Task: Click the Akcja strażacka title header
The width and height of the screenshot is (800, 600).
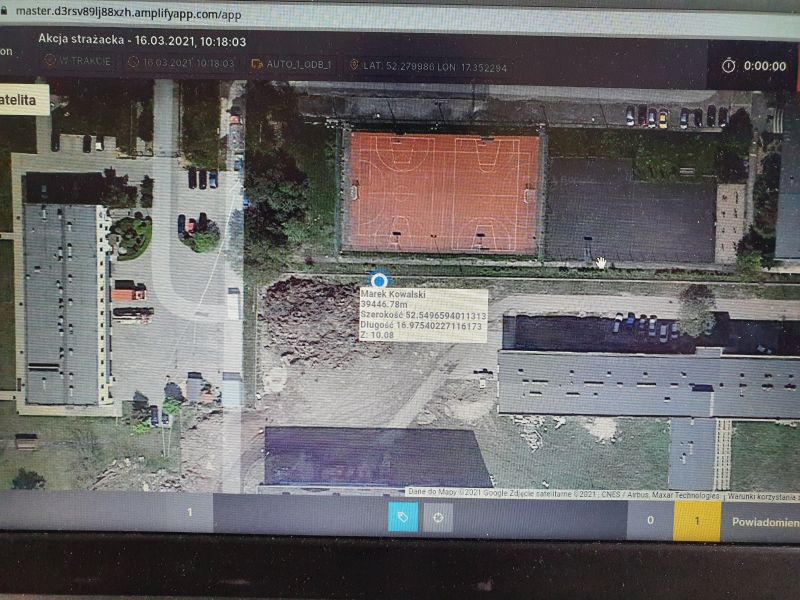Action: click(142, 41)
